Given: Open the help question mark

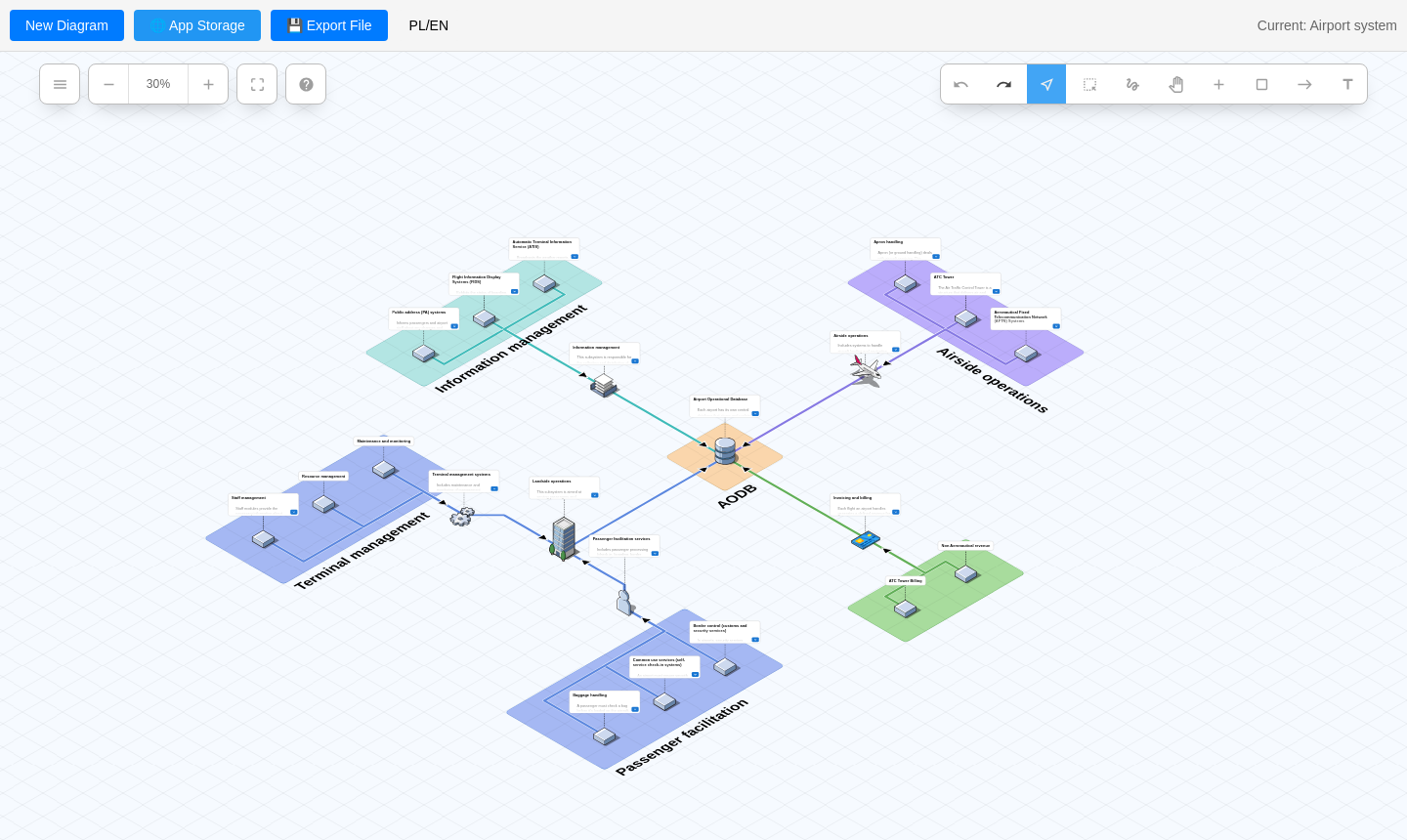Looking at the screenshot, I should (306, 84).
